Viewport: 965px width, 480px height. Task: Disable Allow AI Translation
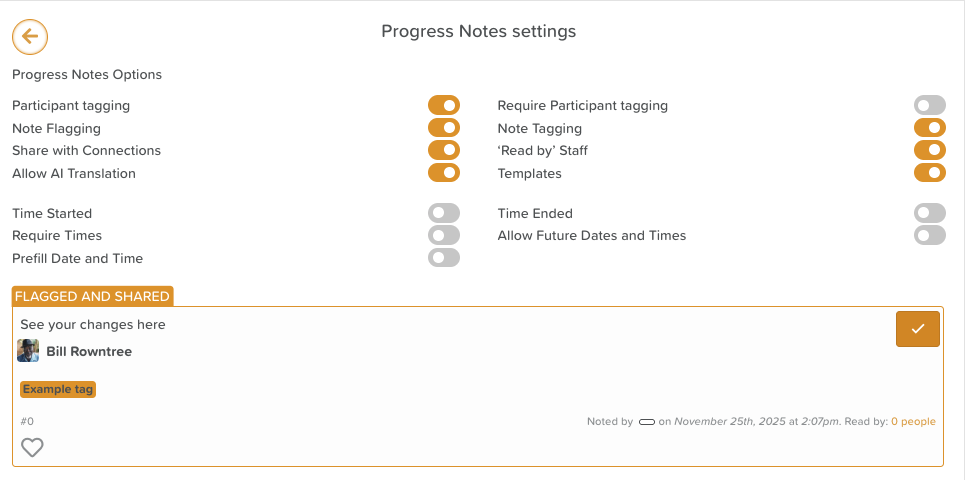pos(443,173)
